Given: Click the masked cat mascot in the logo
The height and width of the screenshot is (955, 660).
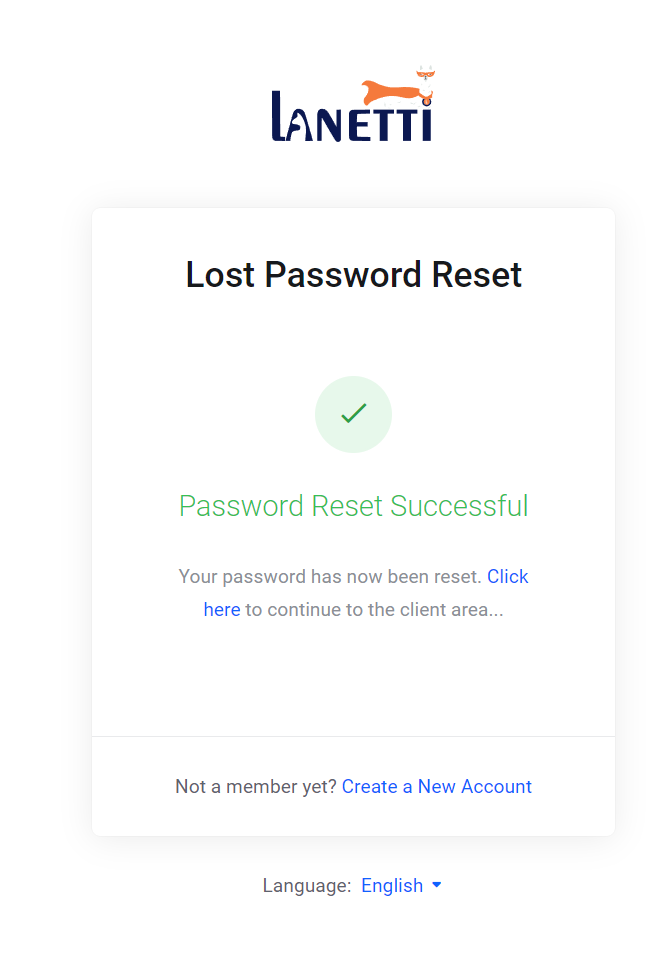Looking at the screenshot, I should (426, 82).
